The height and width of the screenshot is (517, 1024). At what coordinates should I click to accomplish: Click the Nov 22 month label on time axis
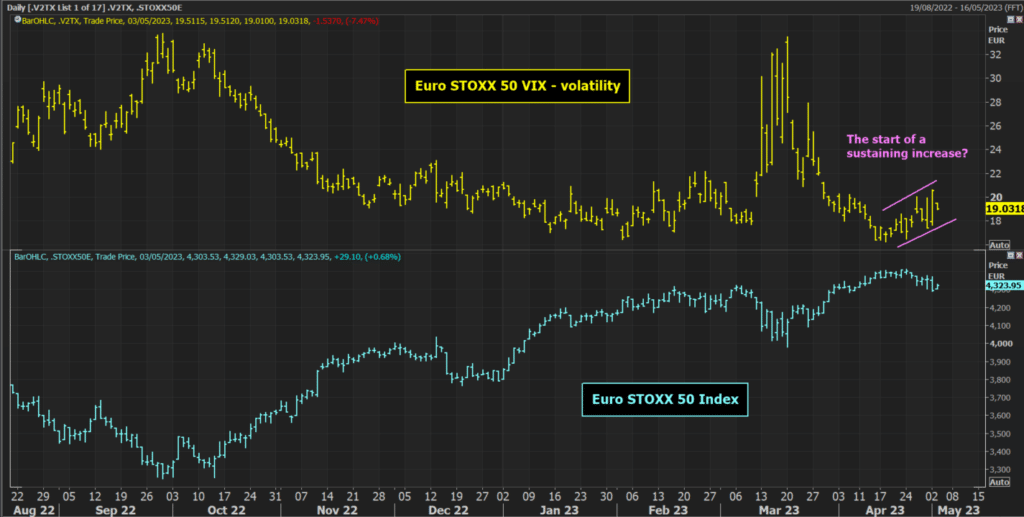pos(338,510)
